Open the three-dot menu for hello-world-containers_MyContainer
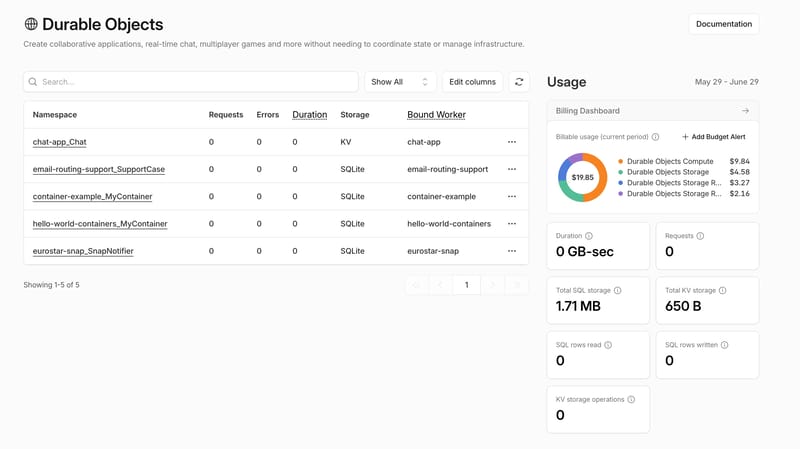Viewport: 800px width, 449px height. pos(512,223)
